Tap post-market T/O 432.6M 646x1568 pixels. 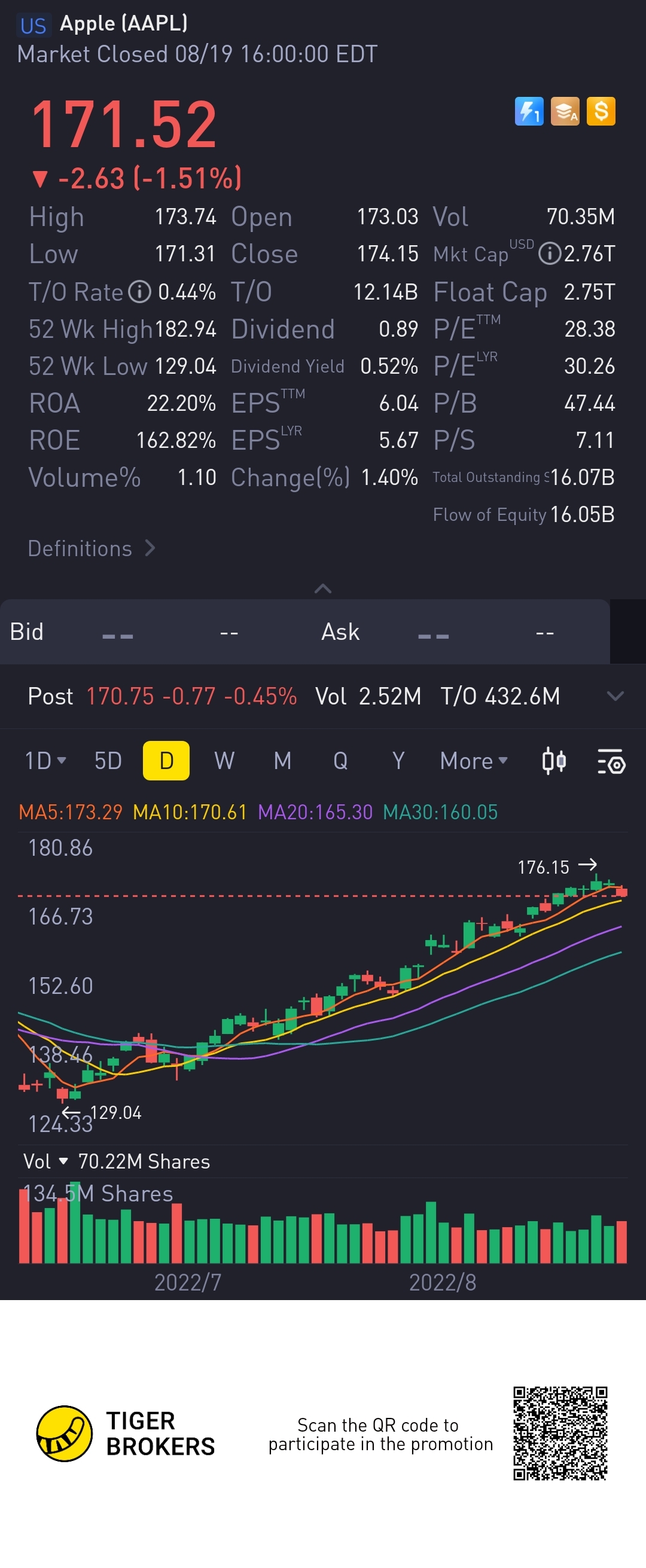click(x=500, y=695)
